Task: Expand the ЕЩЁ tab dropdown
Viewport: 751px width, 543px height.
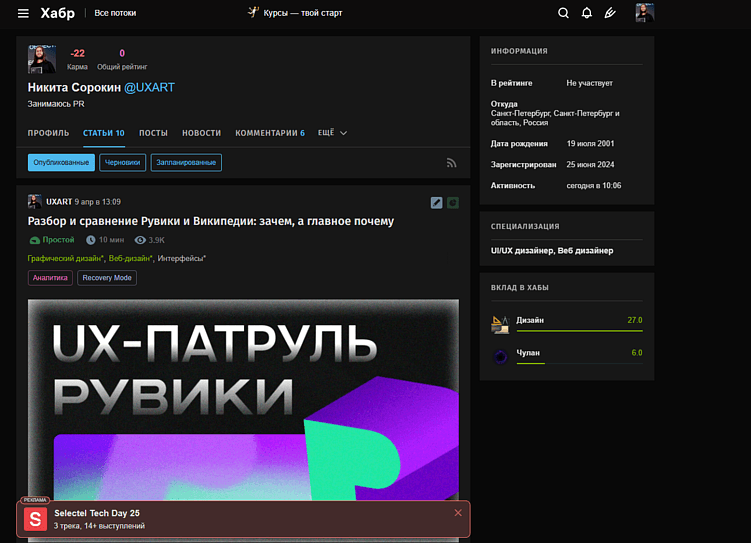Action: (x=332, y=133)
